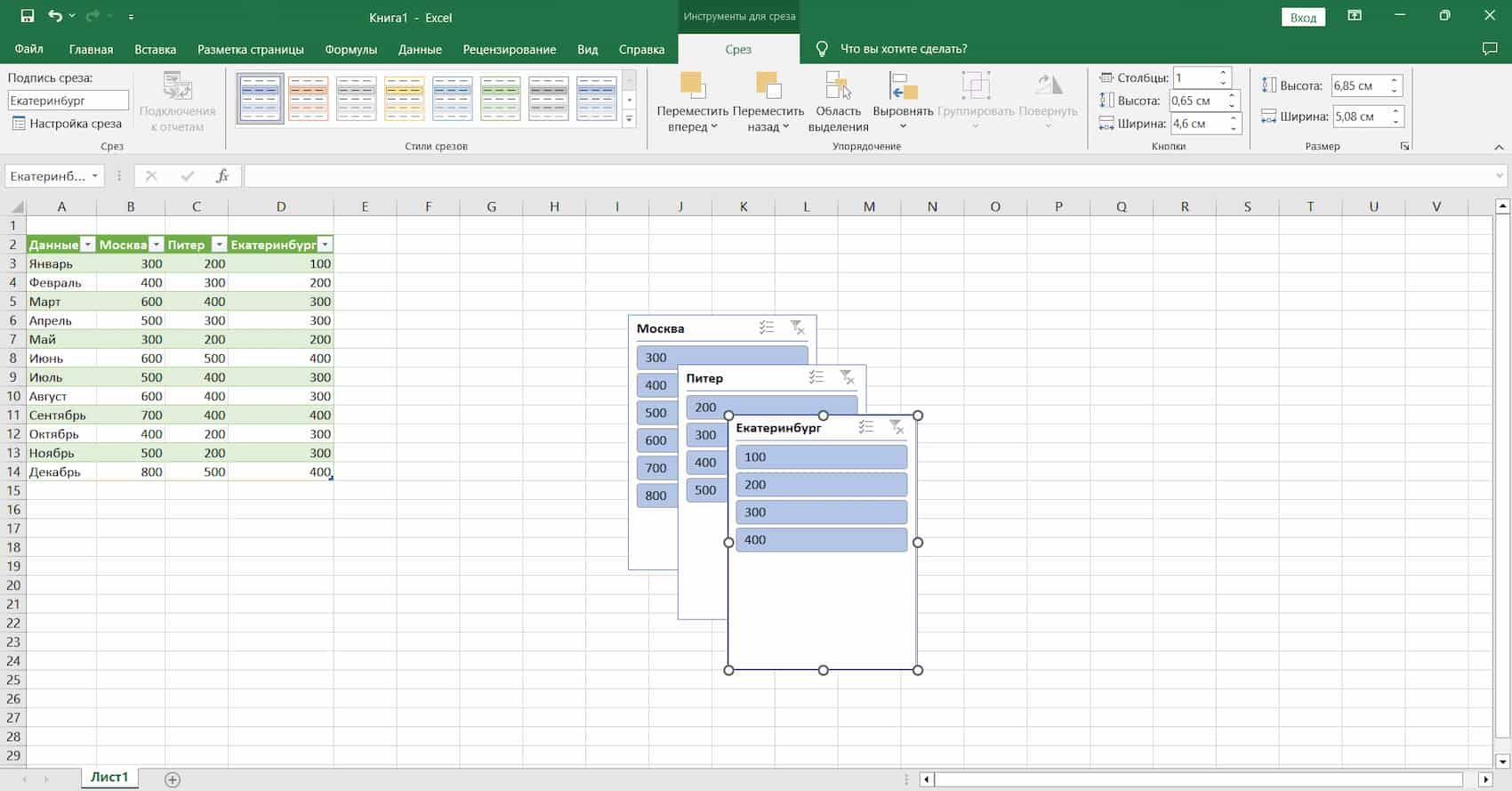1512x791 pixels.
Task: Edit the slicer caption field
Action: (68, 101)
